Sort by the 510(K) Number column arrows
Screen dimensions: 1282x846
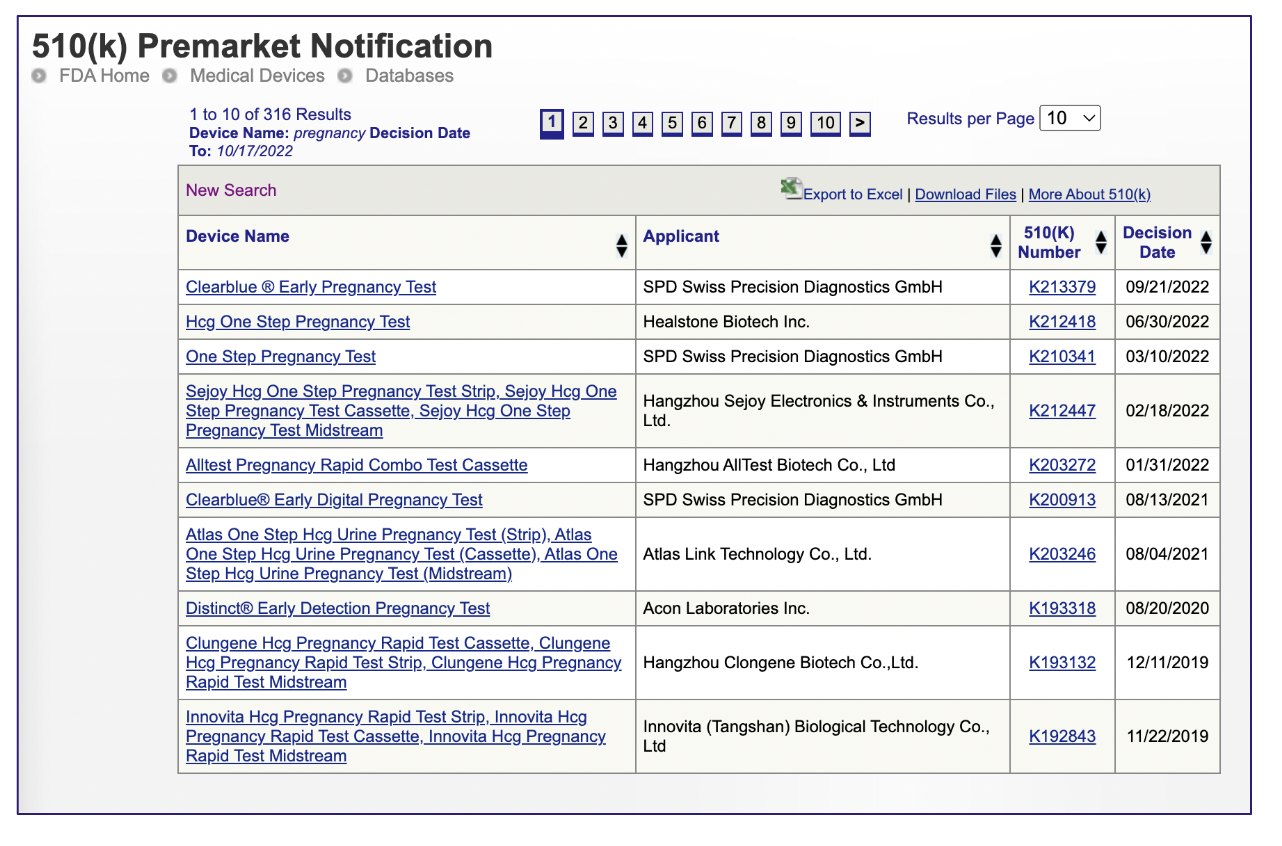[x=1100, y=243]
